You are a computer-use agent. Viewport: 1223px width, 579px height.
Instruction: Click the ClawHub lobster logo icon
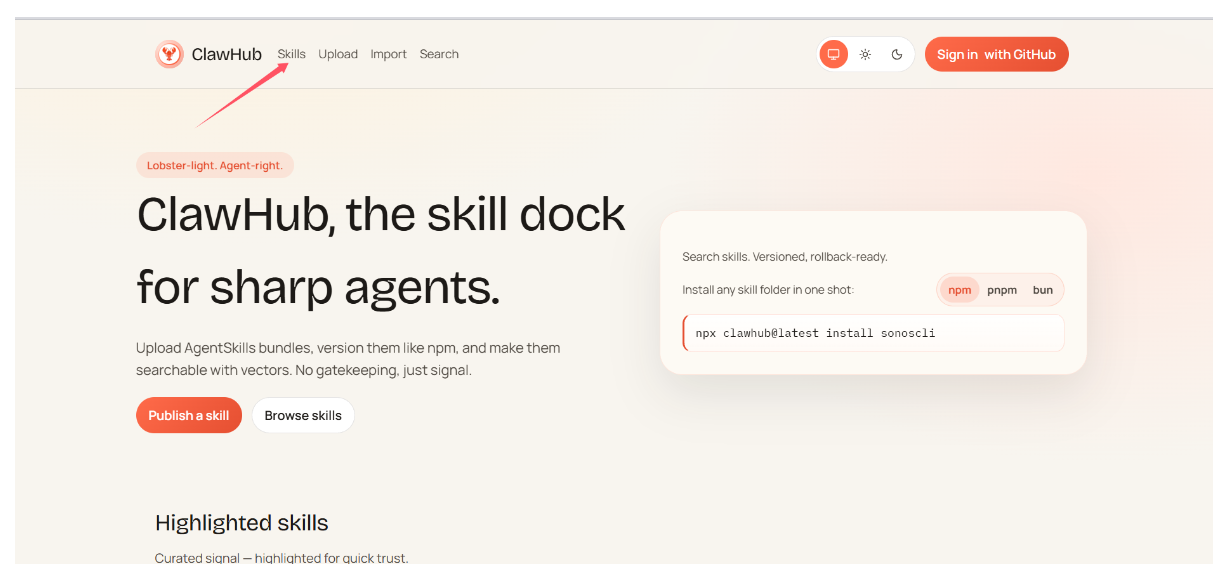pos(169,54)
